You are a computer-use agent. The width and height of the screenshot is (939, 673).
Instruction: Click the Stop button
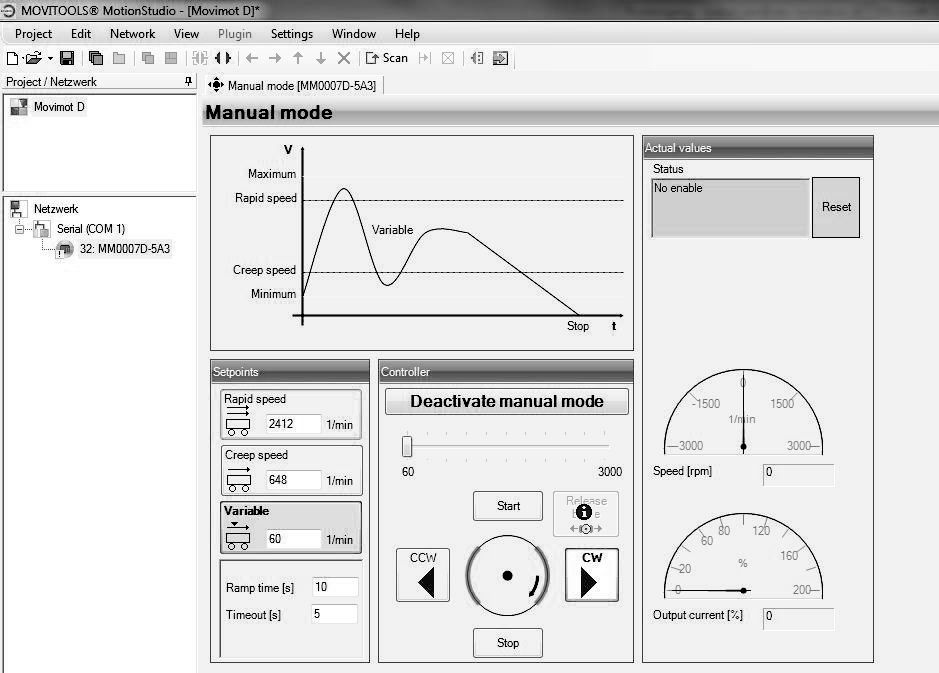pos(508,643)
